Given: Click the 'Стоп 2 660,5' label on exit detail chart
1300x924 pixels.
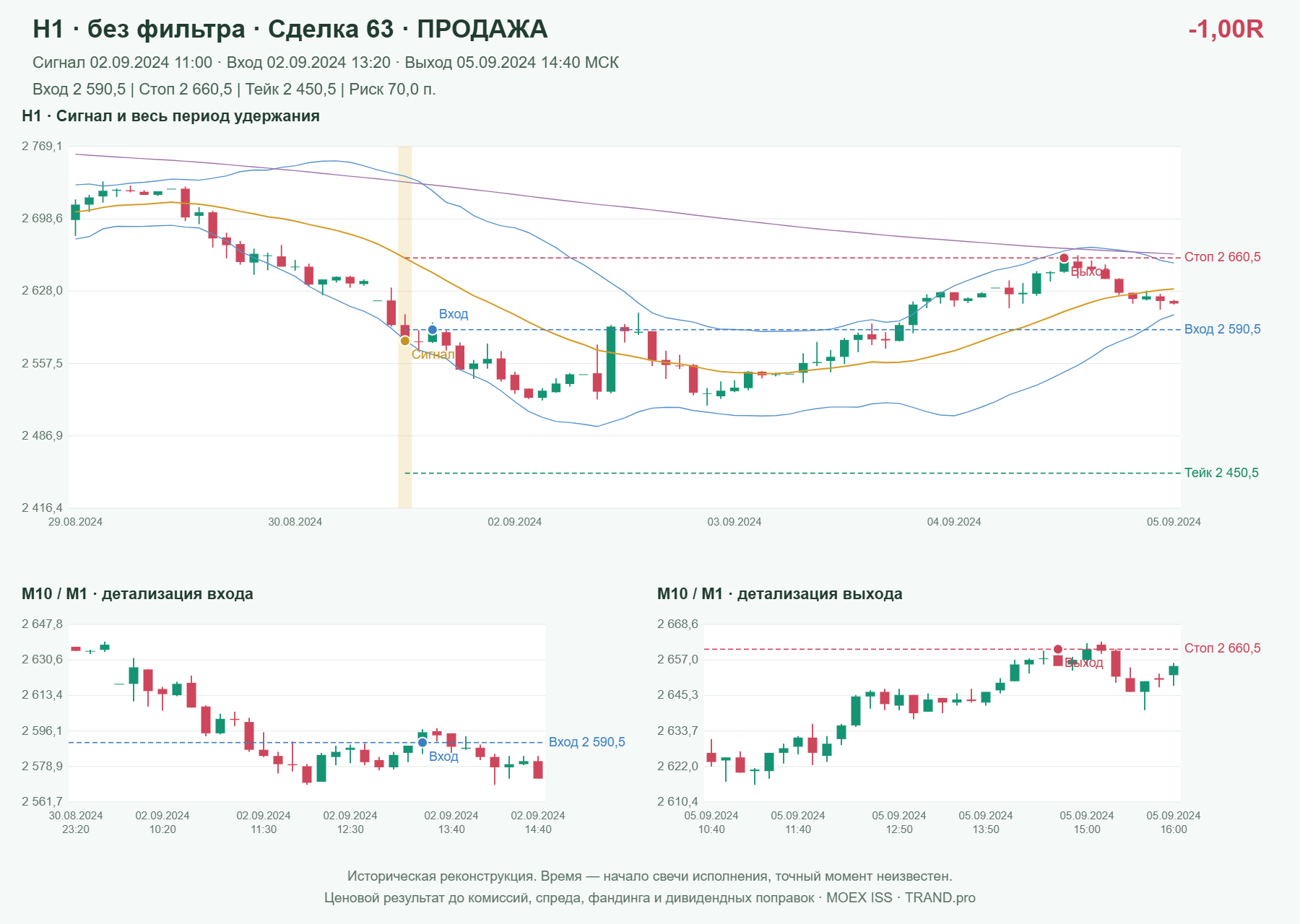Looking at the screenshot, I should click(x=1222, y=648).
